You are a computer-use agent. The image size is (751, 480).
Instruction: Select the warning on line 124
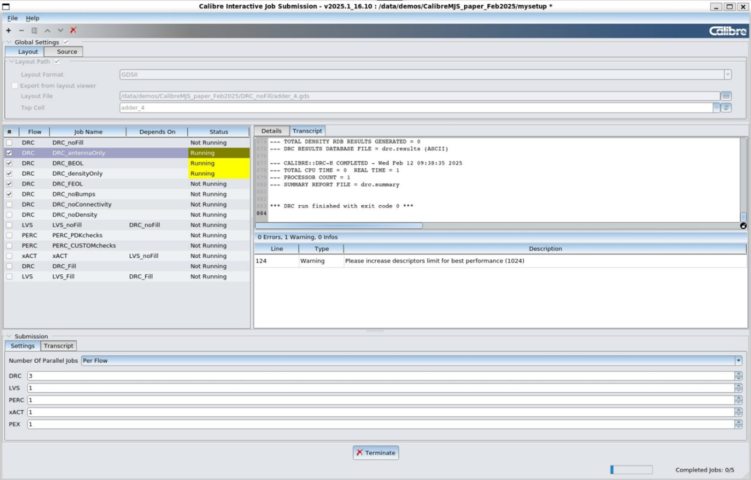pos(501,261)
